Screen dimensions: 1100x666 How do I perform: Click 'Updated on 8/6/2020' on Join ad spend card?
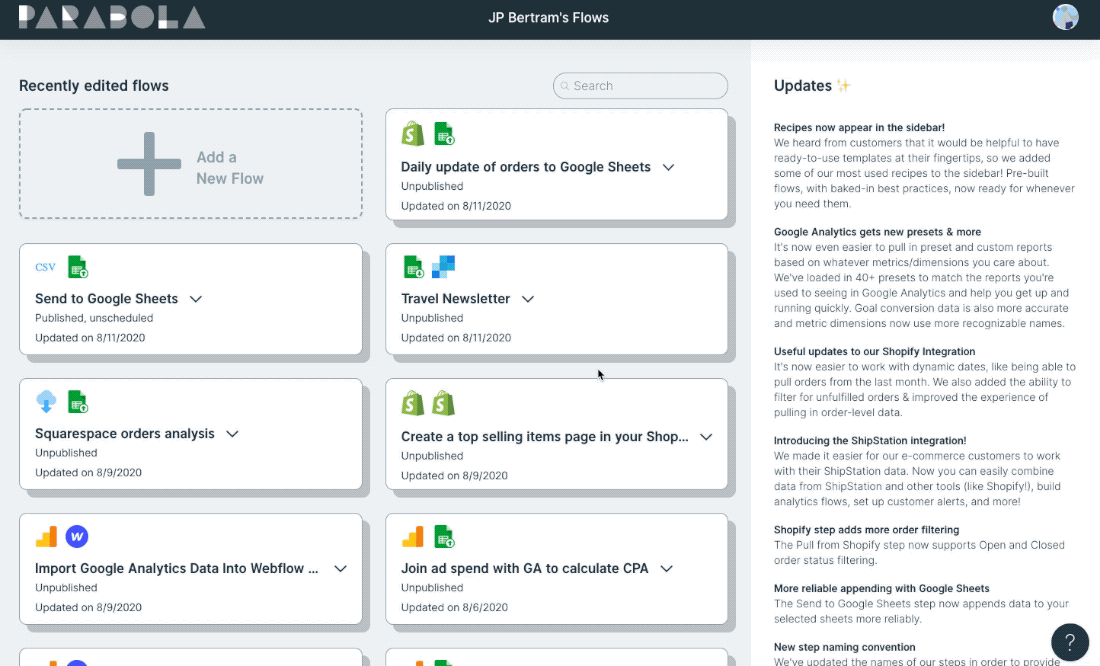455,607
